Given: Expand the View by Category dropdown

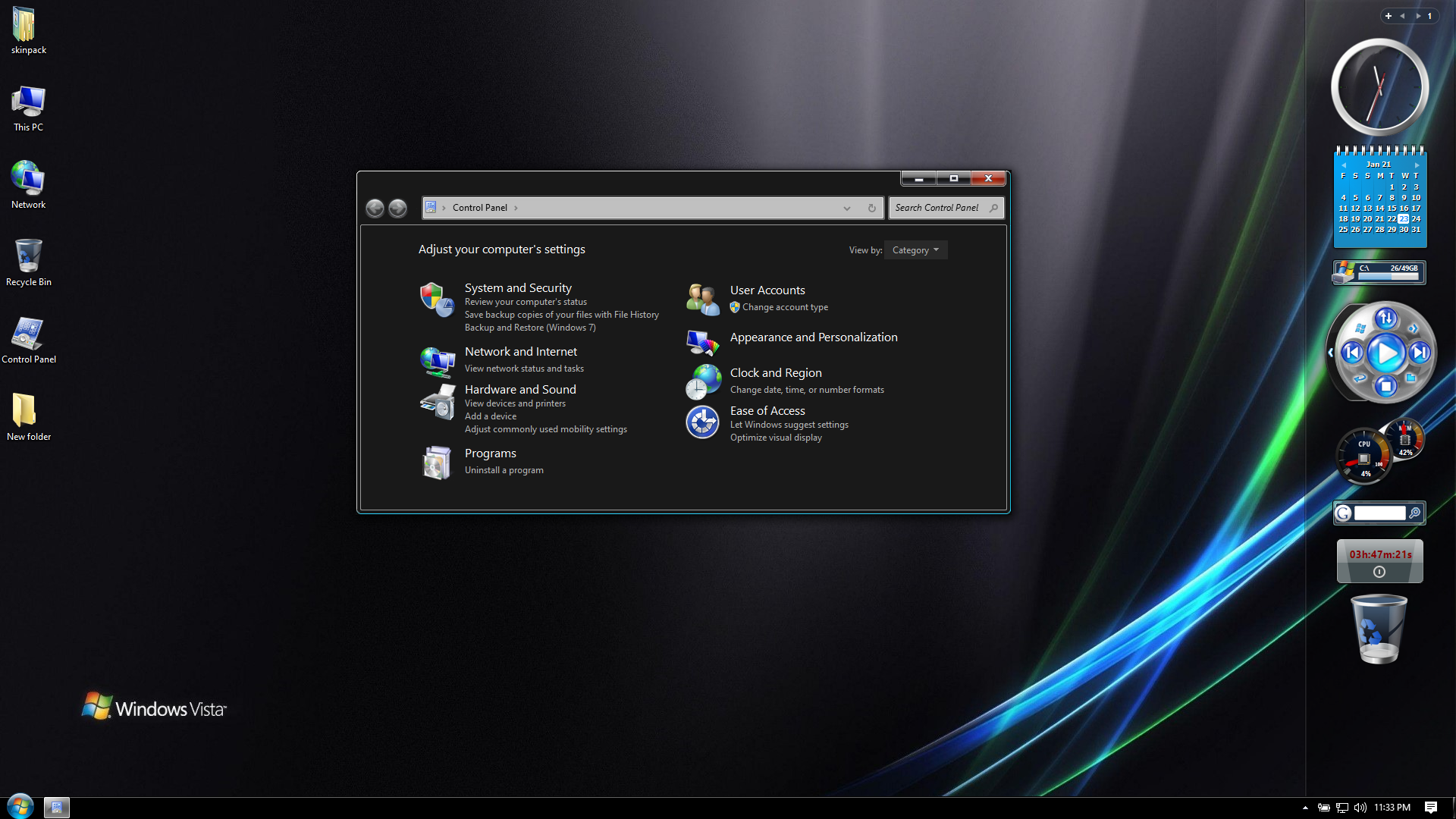Looking at the screenshot, I should tap(915, 250).
